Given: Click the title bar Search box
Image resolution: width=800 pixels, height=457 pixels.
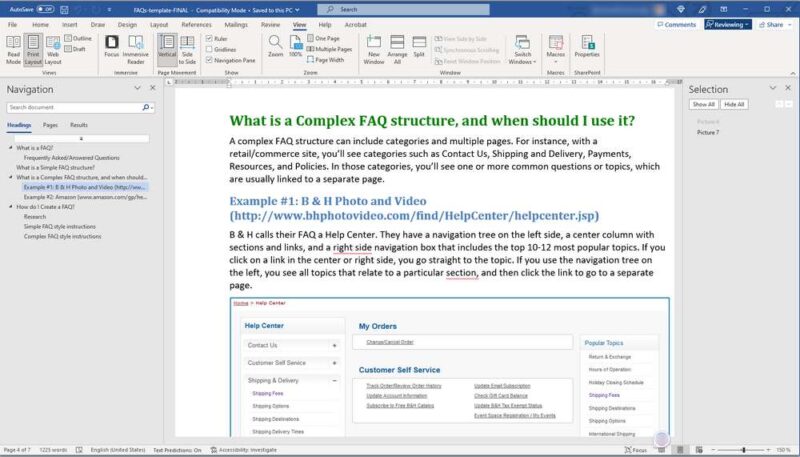Looking at the screenshot, I should pyautogui.click(x=403, y=9).
